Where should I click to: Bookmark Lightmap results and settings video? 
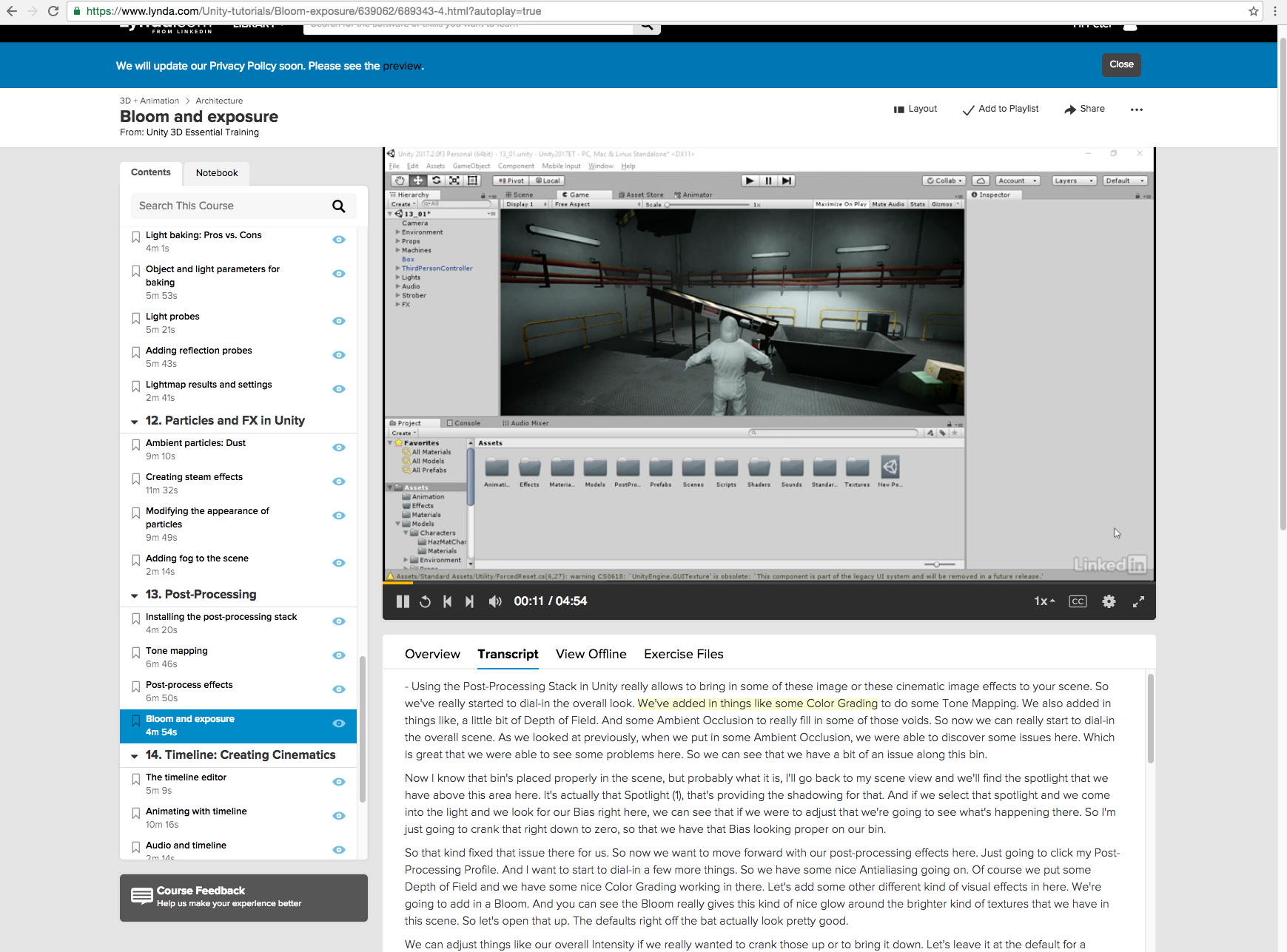[135, 386]
